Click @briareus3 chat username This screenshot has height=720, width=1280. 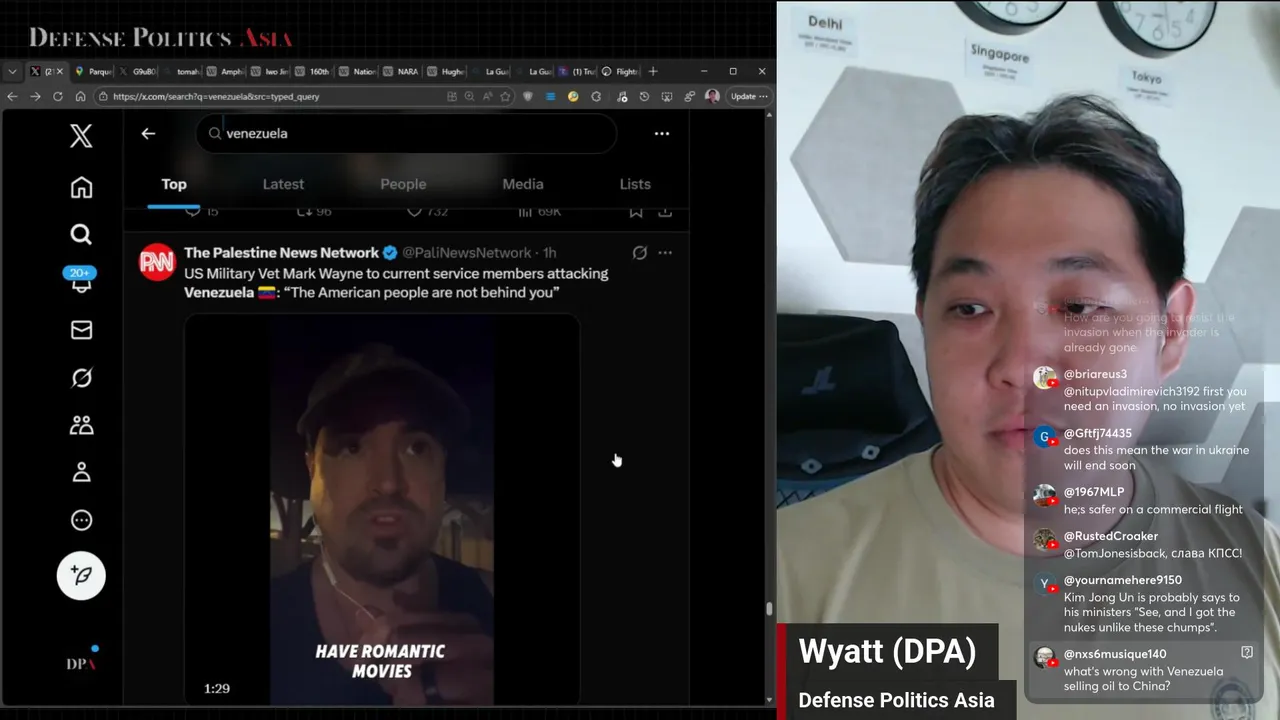click(1095, 374)
